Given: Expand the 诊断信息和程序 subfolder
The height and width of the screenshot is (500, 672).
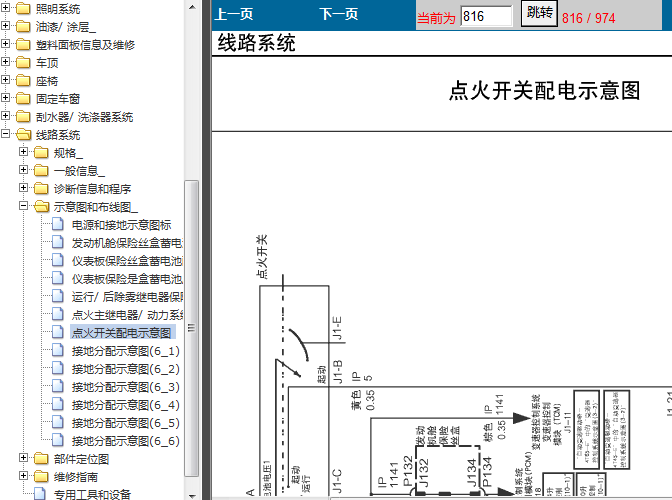Looking at the screenshot, I should [23, 188].
